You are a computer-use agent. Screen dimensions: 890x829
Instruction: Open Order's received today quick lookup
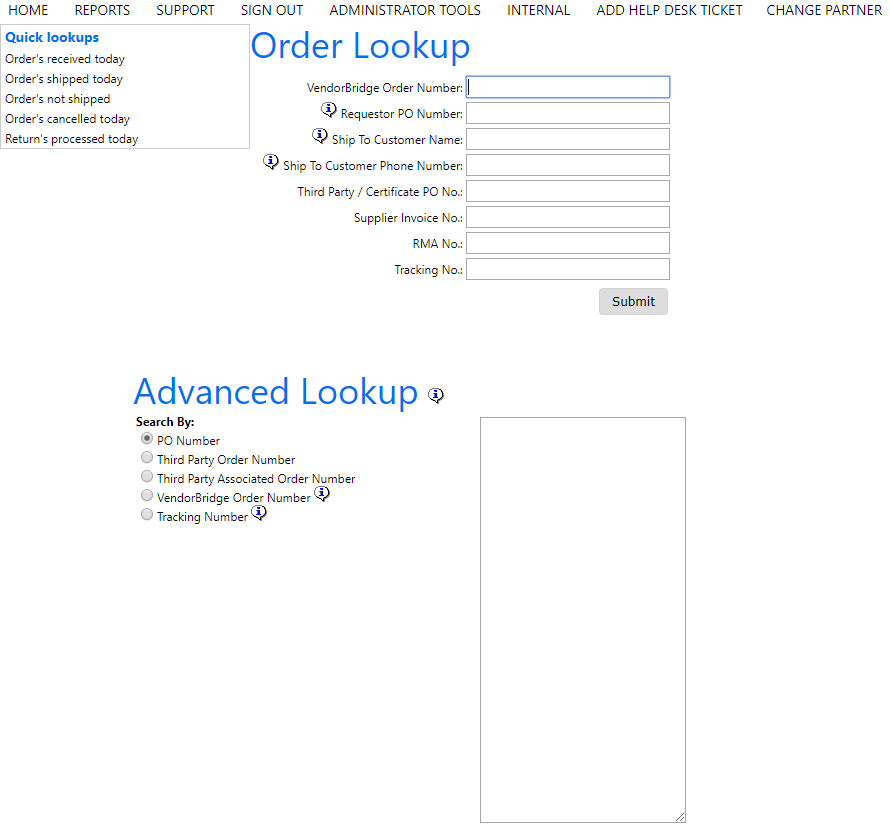pyautogui.click(x=65, y=59)
